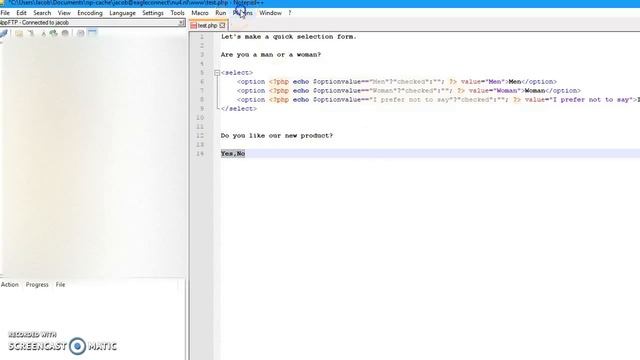Image resolution: width=640 pixels, height=360 pixels.
Task: Click the NppFTP download file icon
Action: point(31,33)
